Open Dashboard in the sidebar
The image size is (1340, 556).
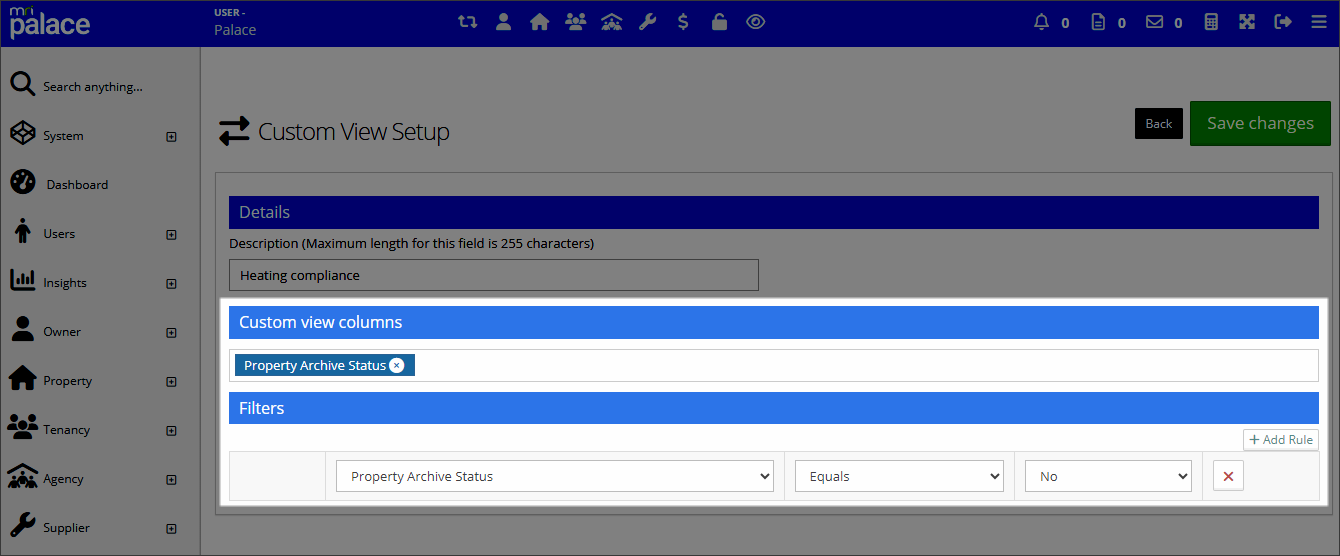[x=77, y=185]
